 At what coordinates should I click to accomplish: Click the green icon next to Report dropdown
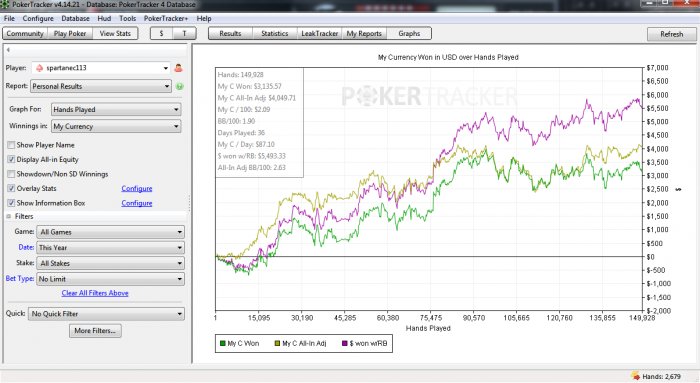point(179,86)
